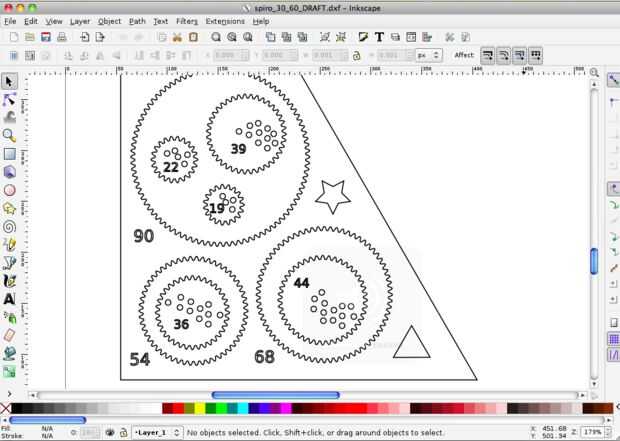Click the Open file folder icon
Viewport: 620px width, 441px height.
[30, 37]
